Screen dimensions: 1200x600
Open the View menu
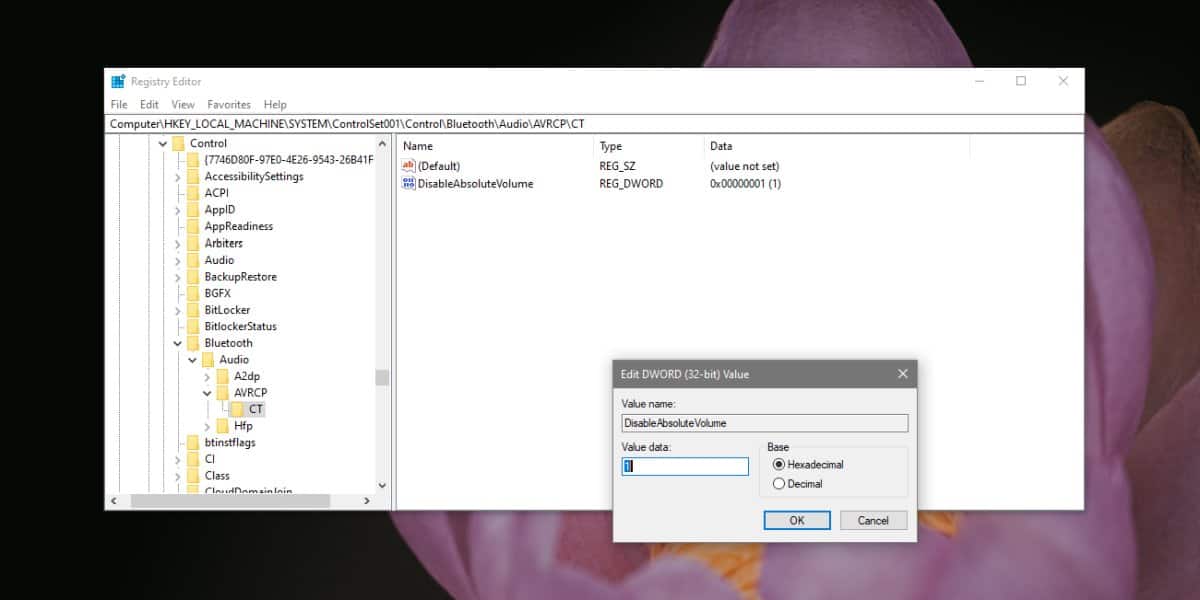(183, 104)
